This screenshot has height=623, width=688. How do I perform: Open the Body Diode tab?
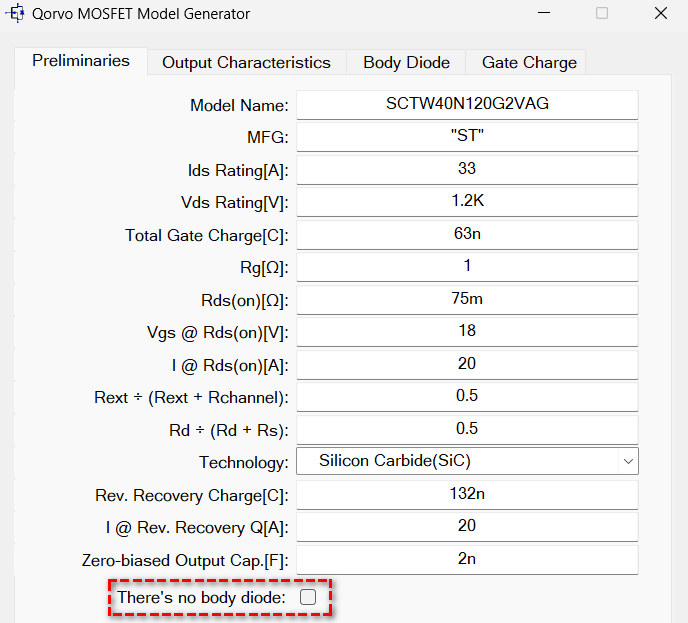[x=406, y=62]
